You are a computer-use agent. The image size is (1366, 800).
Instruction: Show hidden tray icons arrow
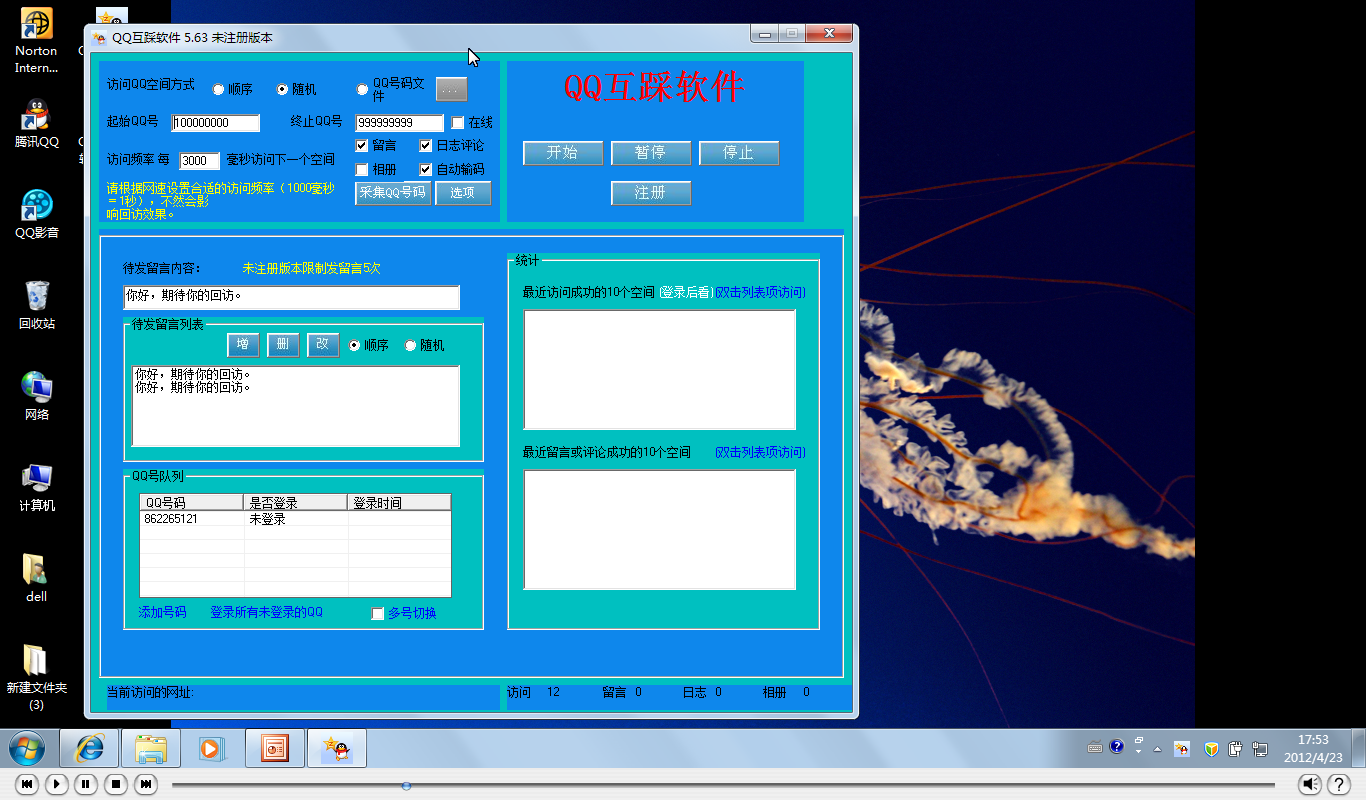tap(1158, 748)
